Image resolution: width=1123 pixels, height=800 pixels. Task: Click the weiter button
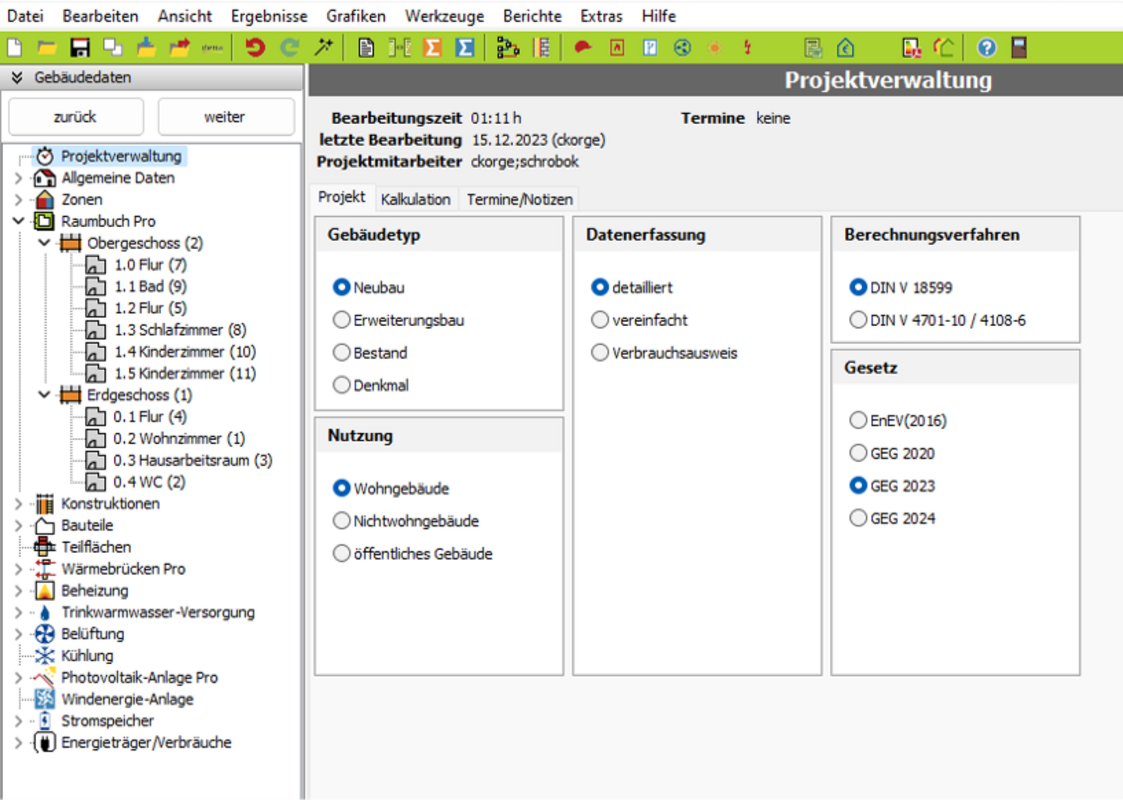click(x=225, y=117)
